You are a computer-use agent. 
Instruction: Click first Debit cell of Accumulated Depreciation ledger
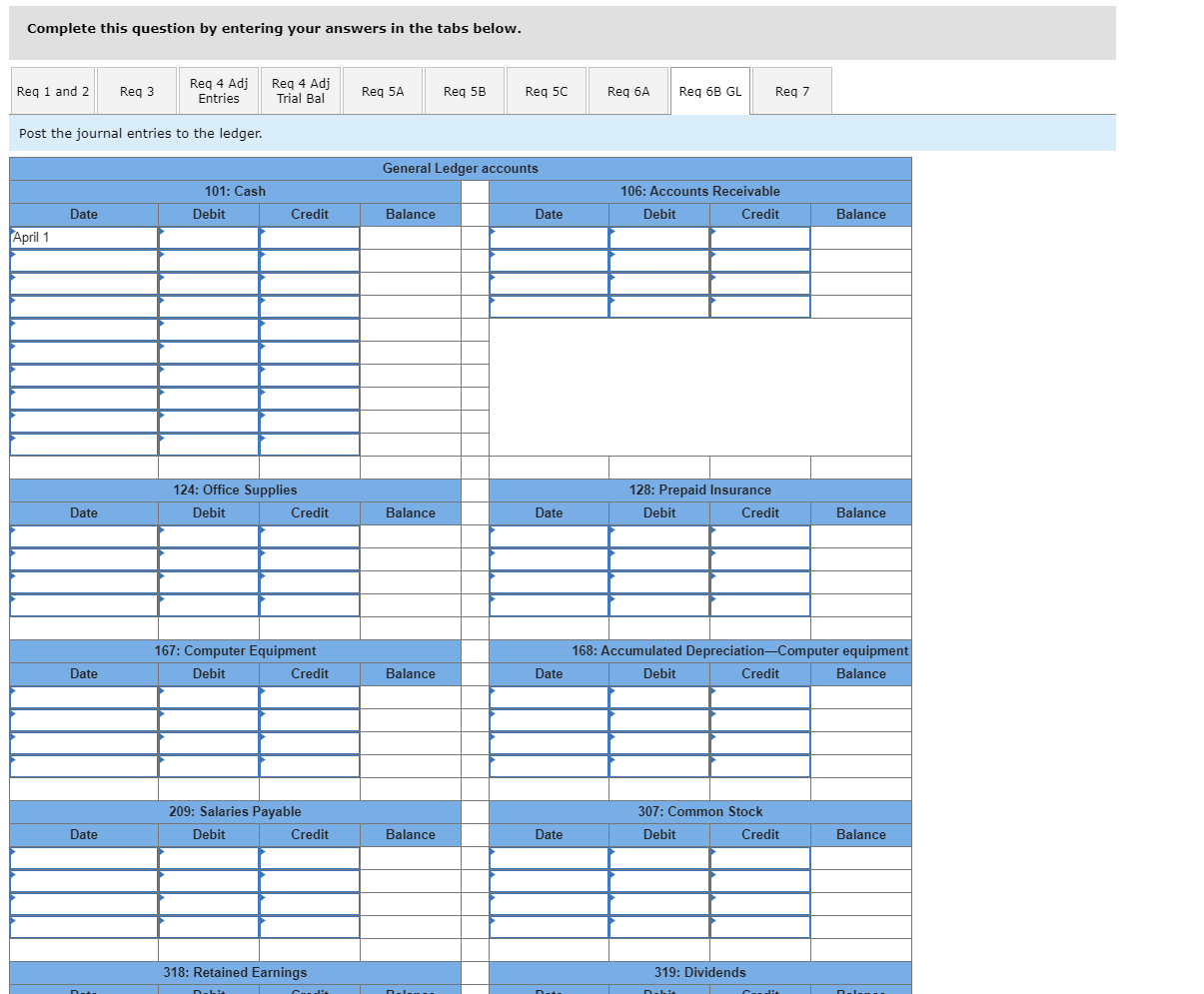659,697
